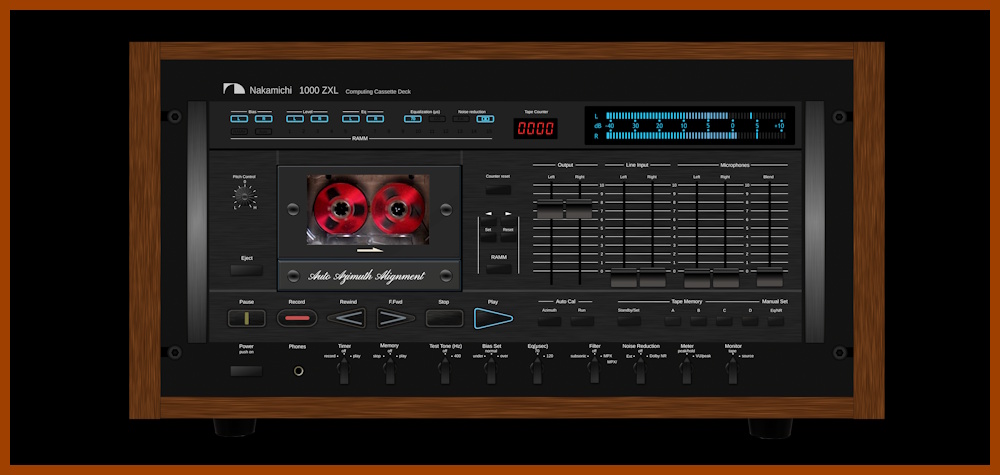Click the button under the right arrow marker

(x=508, y=221)
